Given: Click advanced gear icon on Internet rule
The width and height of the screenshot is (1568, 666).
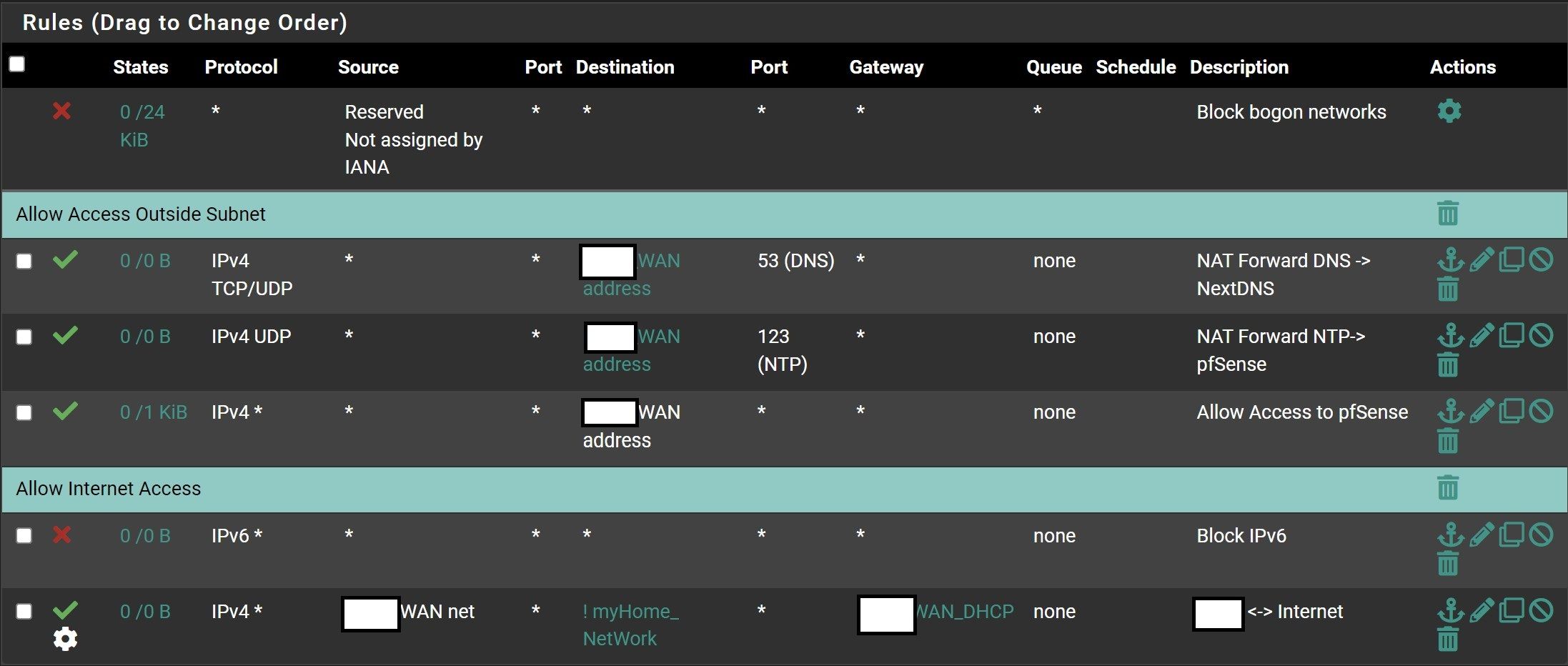Looking at the screenshot, I should point(65,639).
